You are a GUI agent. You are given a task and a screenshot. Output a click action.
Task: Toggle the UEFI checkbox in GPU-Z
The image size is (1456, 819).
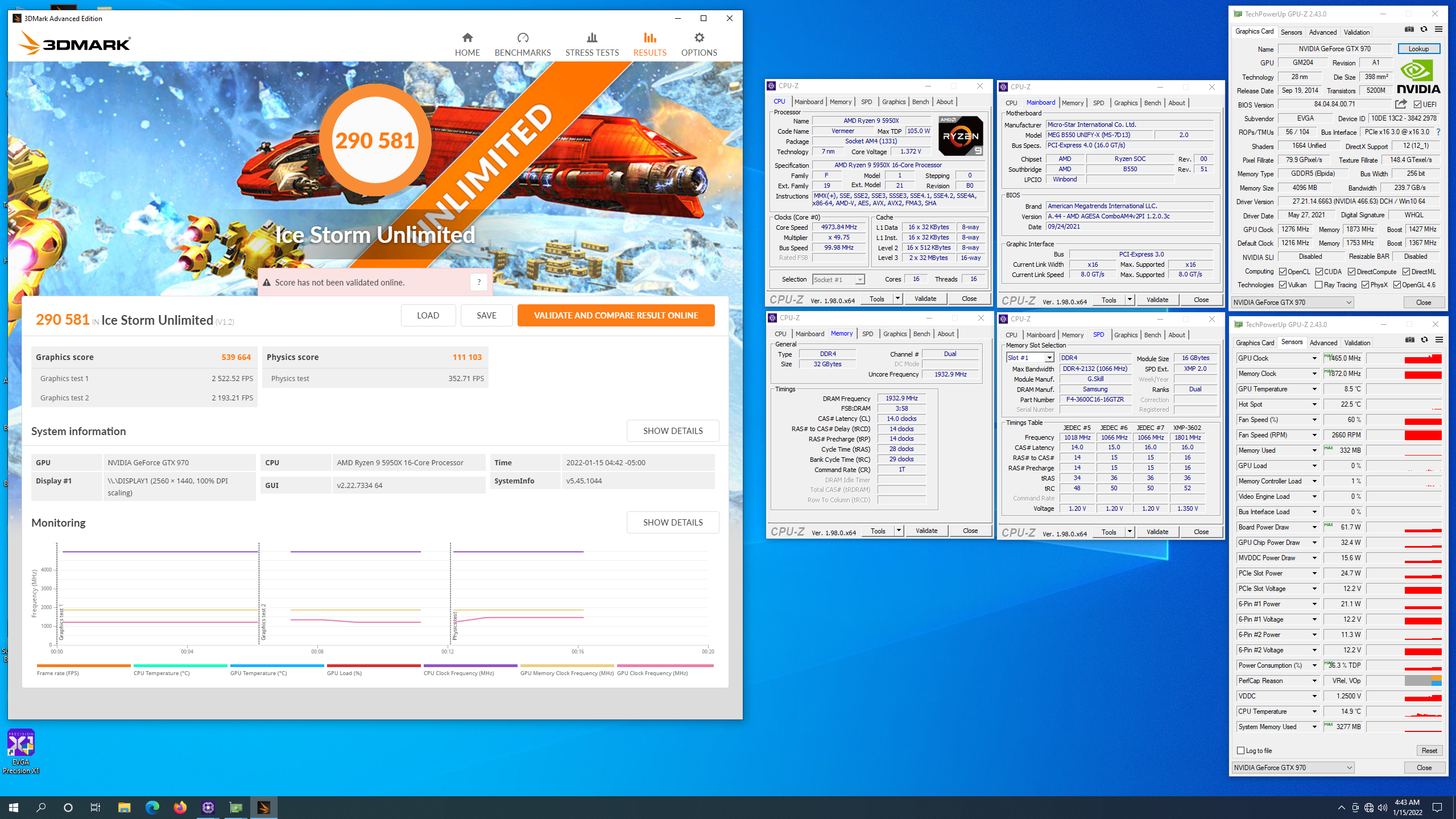[x=1417, y=105]
